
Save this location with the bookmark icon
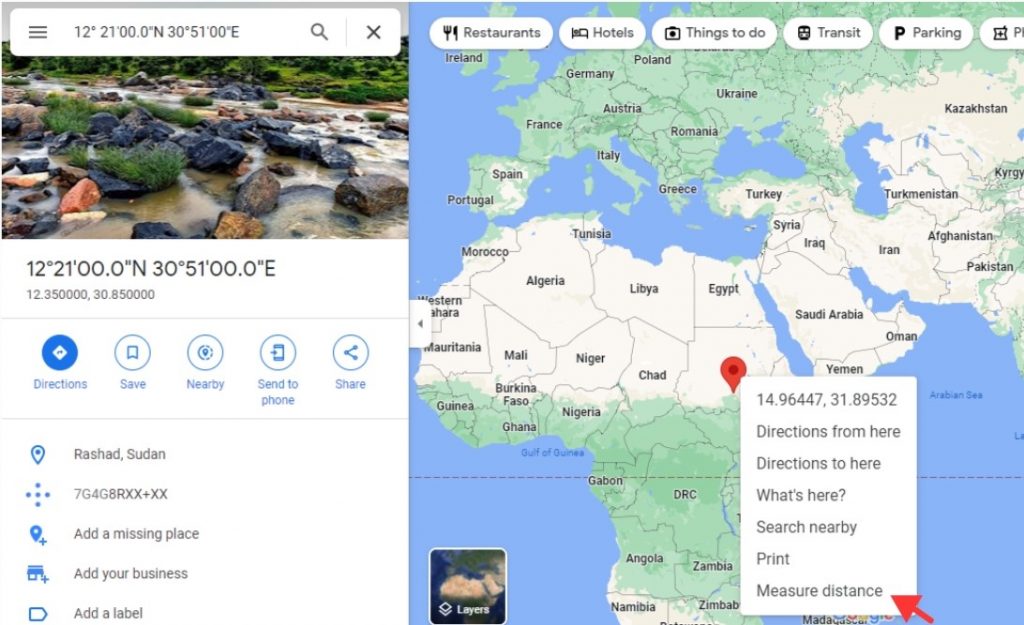coord(133,353)
